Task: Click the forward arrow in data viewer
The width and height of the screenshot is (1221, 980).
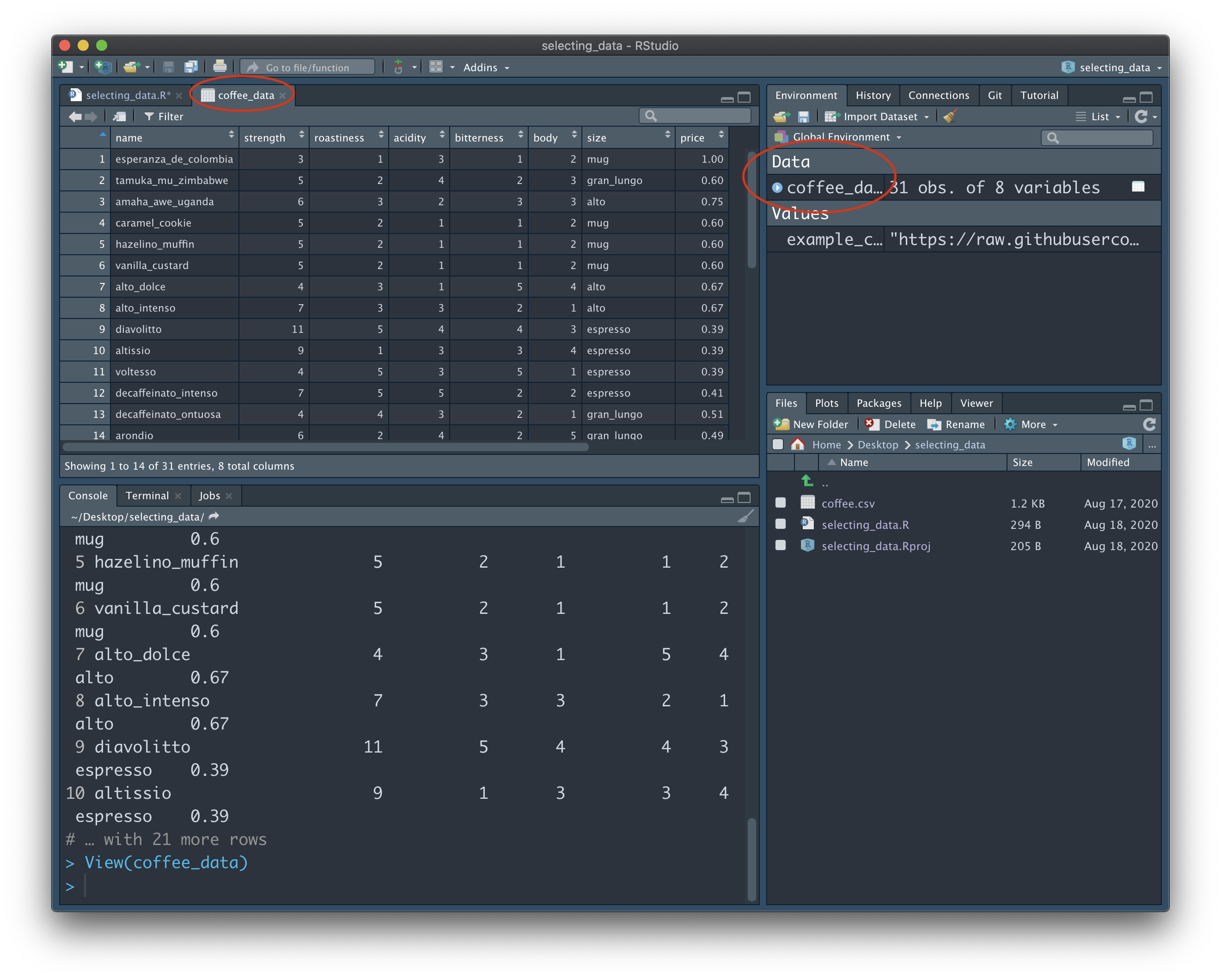Action: (x=91, y=116)
